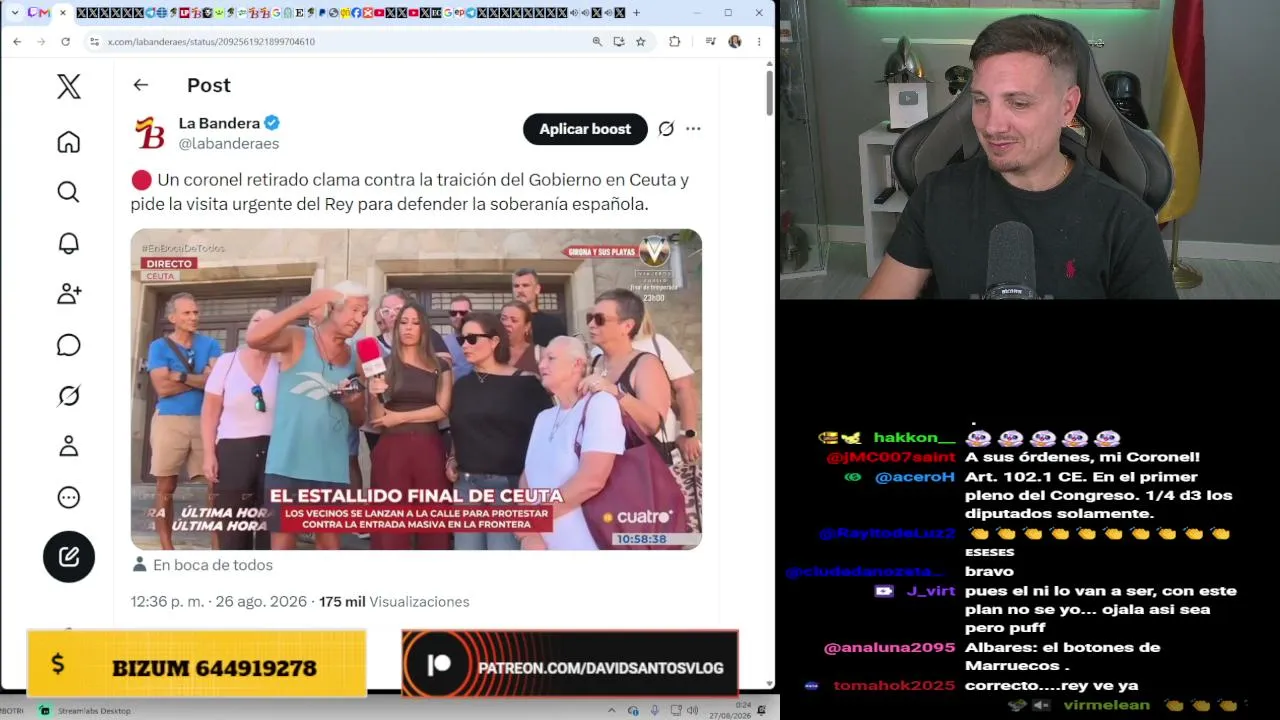1280x720 pixels.
Task: Click chat message 'Albares: el botones de Marruecos .'
Action: (x=1063, y=657)
